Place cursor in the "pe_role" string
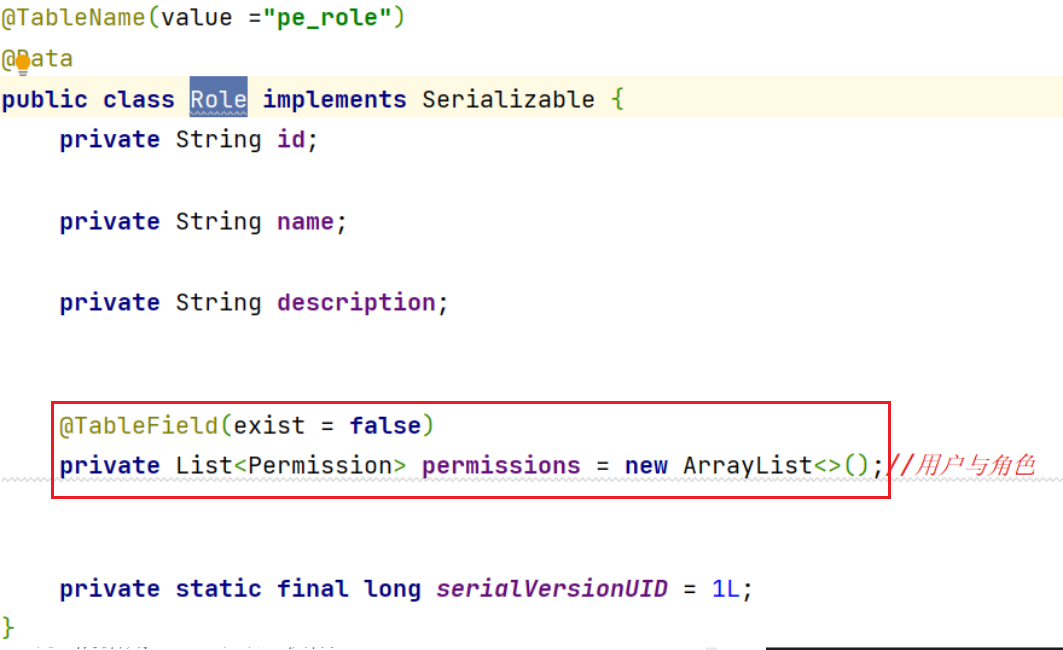Viewport: 1063px width, 650px height. [335, 18]
